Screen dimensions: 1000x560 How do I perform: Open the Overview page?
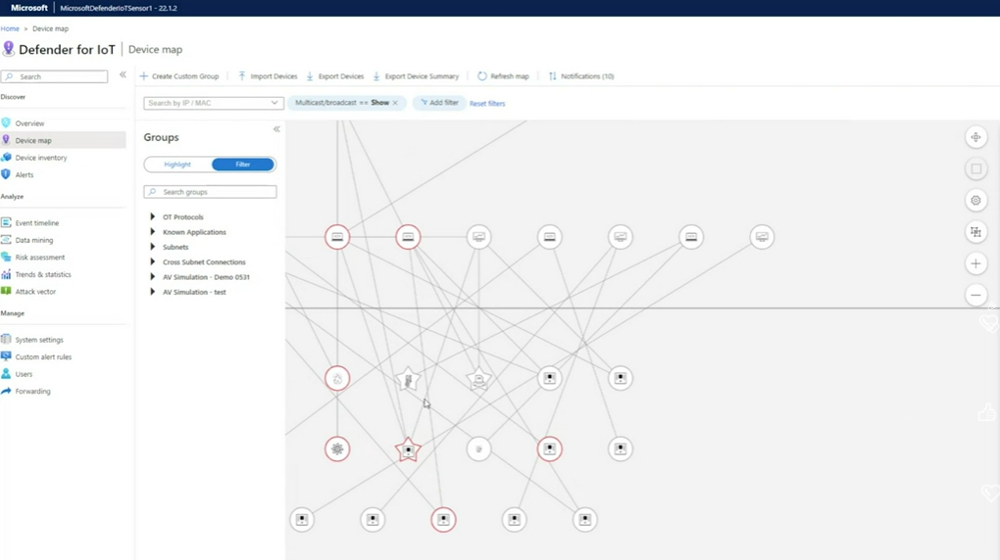29,123
